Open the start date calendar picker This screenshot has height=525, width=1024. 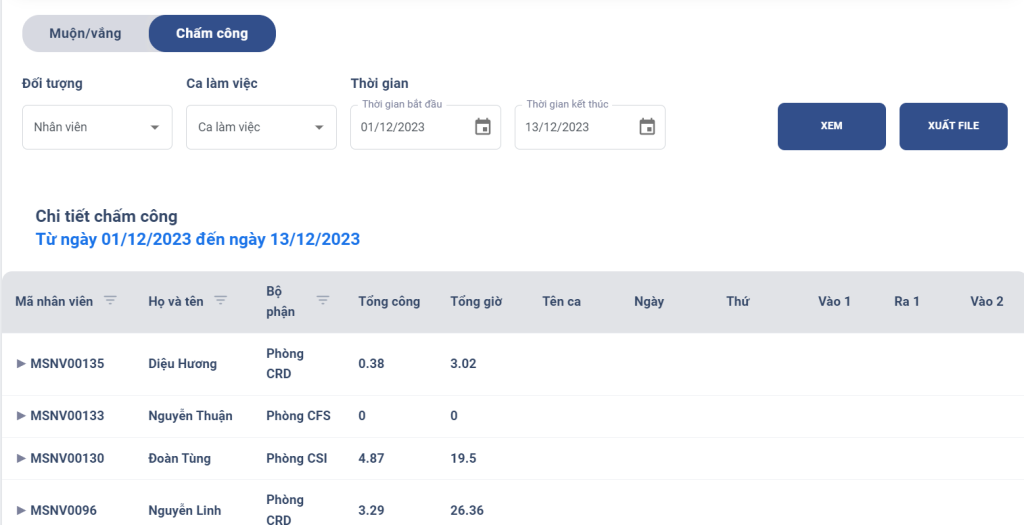point(483,127)
